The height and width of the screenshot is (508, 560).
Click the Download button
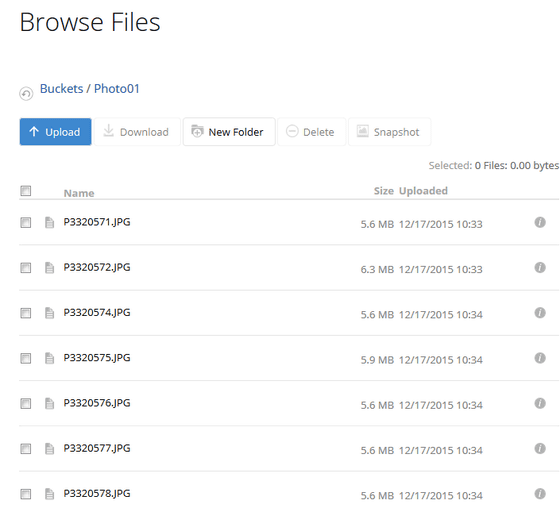tap(137, 132)
